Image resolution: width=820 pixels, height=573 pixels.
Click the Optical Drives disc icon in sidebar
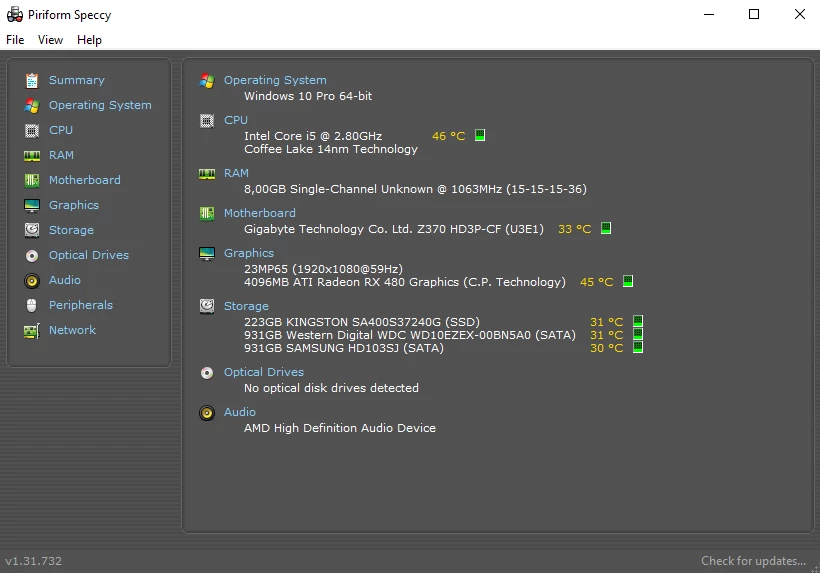pos(32,256)
